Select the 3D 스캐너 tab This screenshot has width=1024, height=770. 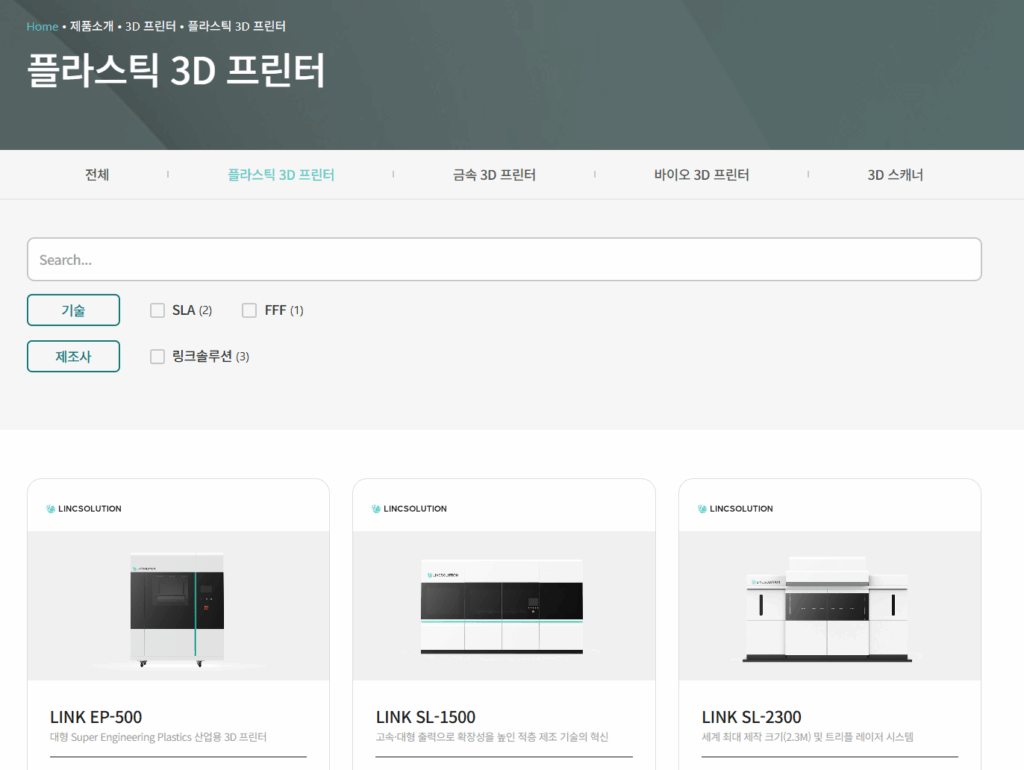(895, 175)
